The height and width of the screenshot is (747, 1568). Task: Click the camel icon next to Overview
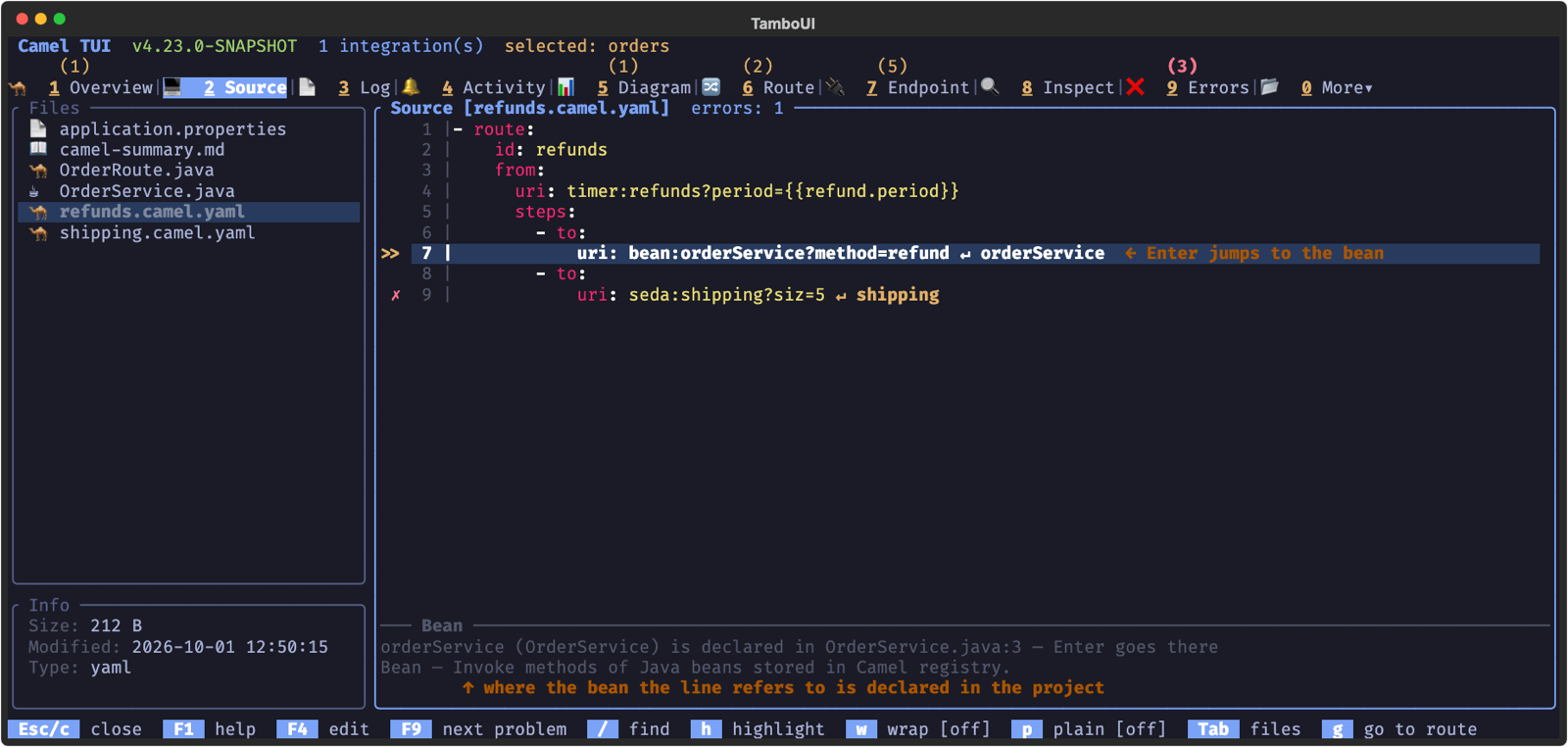pyautogui.click(x=18, y=88)
